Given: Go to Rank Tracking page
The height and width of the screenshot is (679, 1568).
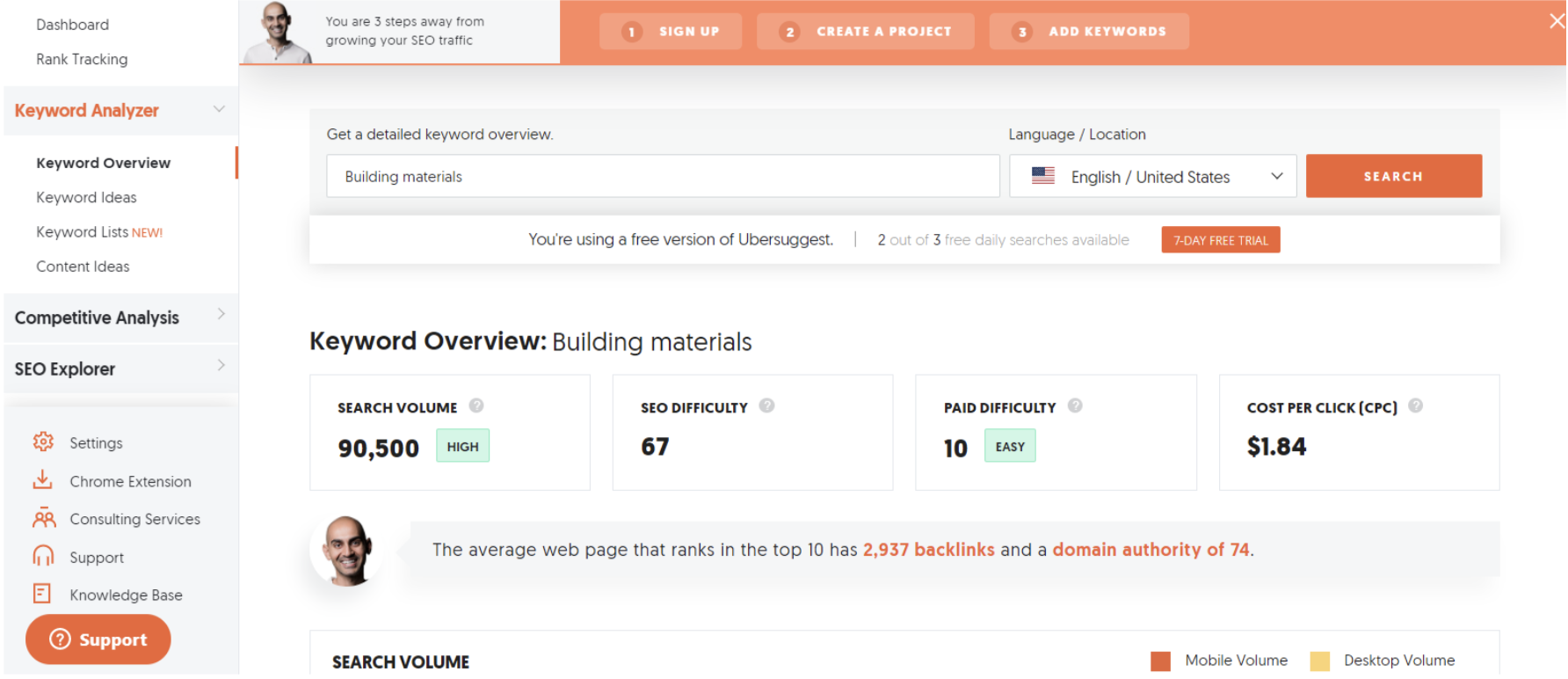Looking at the screenshot, I should (82, 60).
